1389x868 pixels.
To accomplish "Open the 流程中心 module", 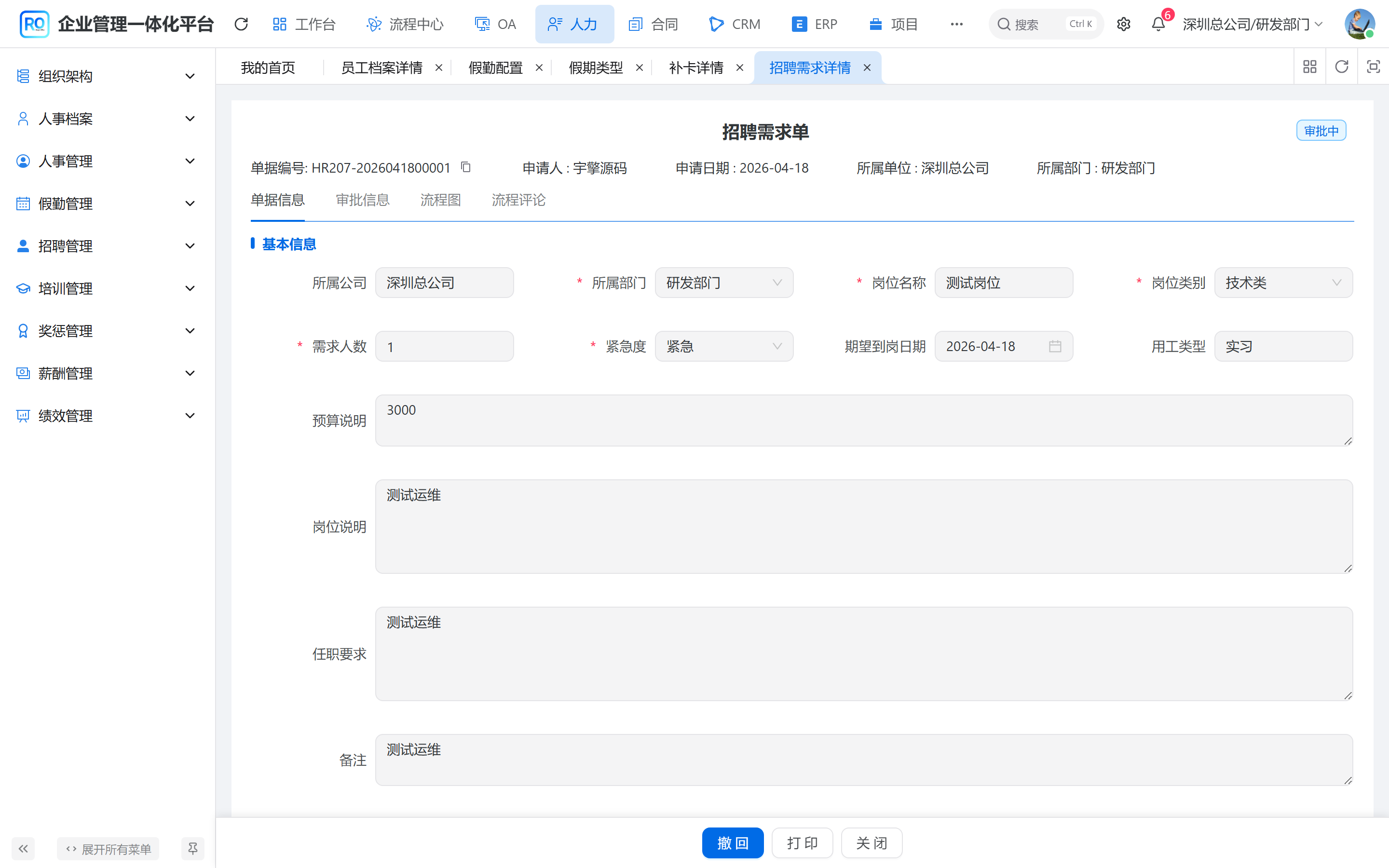I will [405, 24].
